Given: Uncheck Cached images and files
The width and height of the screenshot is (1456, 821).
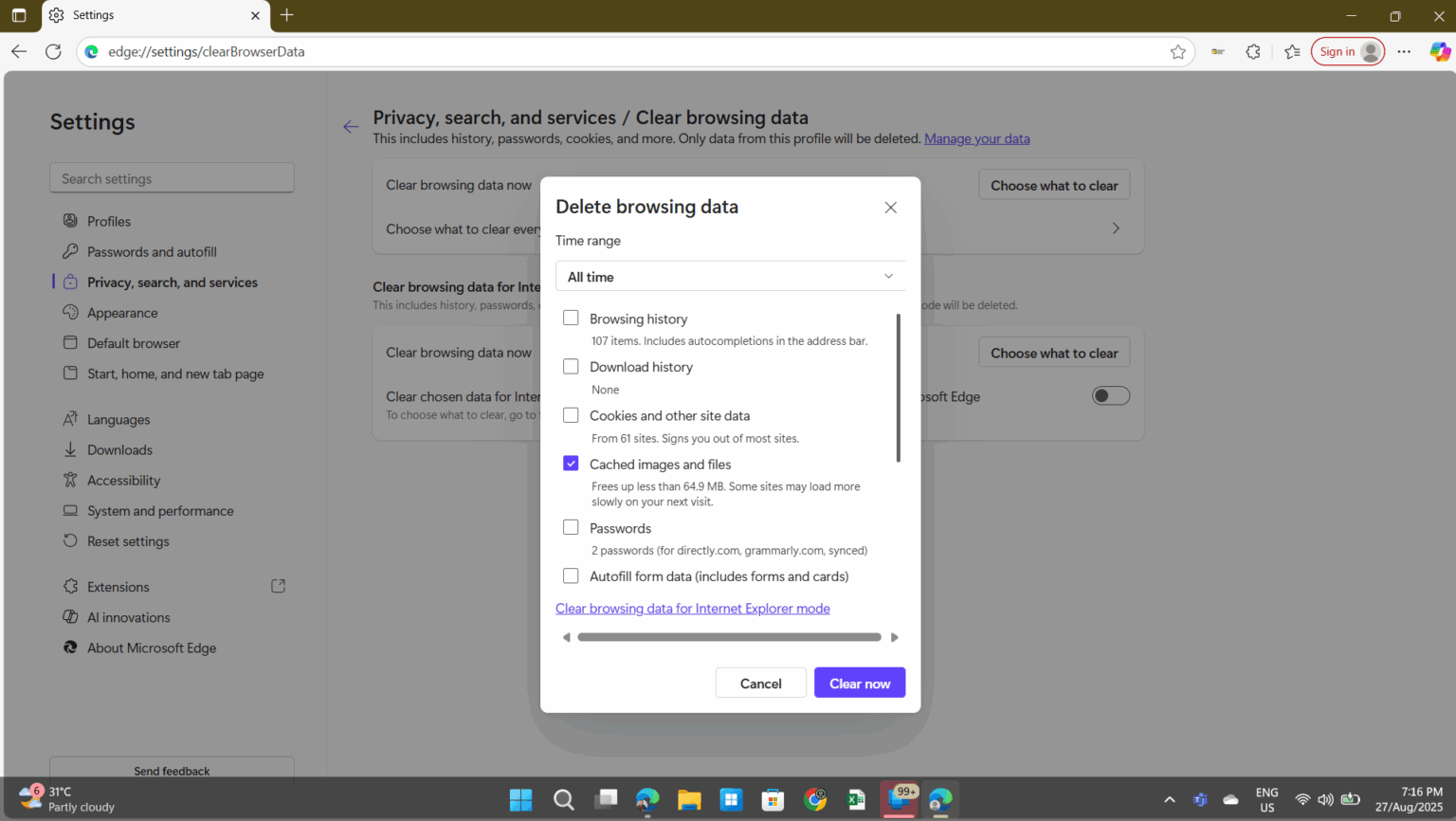Looking at the screenshot, I should pyautogui.click(x=571, y=463).
